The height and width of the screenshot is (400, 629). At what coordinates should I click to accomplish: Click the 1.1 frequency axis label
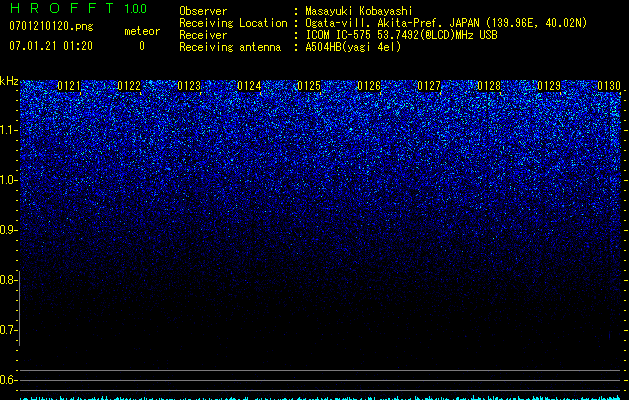(x=8, y=130)
